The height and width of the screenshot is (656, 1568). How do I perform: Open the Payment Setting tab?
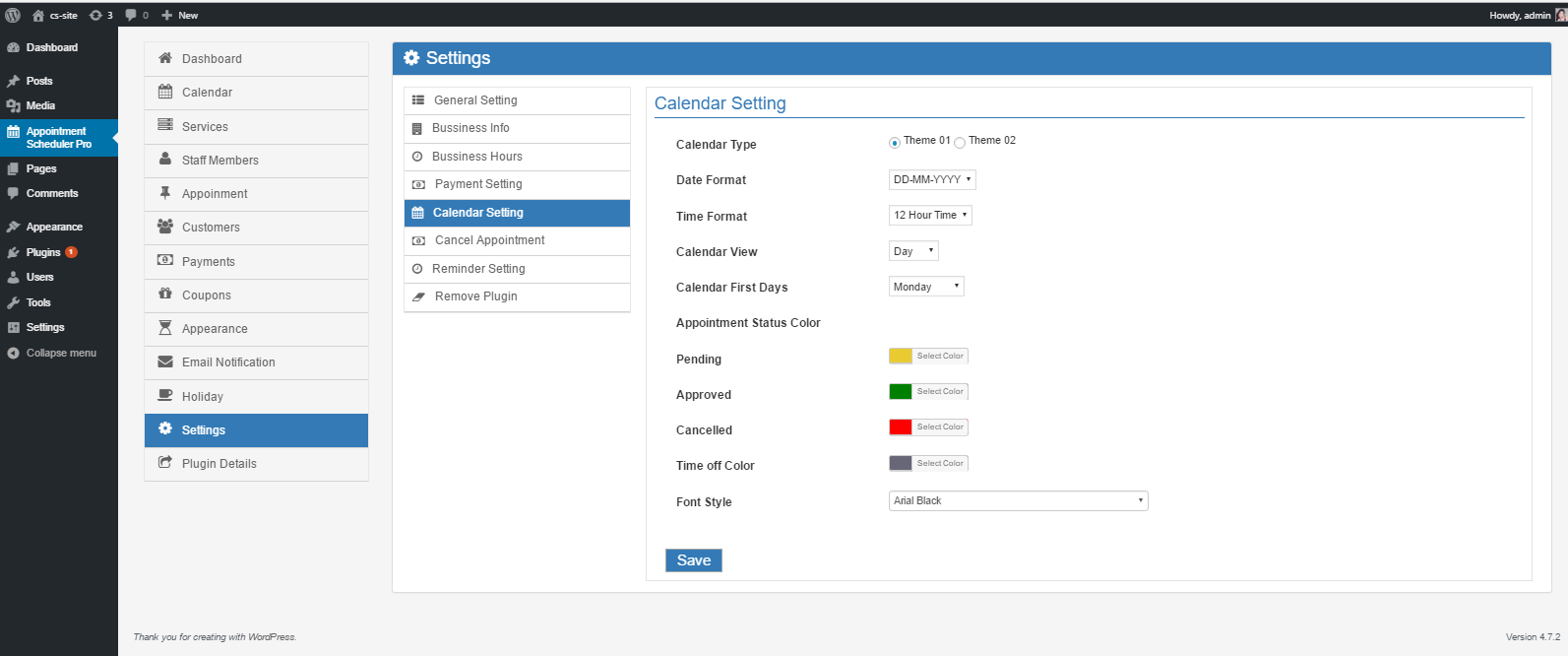pos(478,184)
